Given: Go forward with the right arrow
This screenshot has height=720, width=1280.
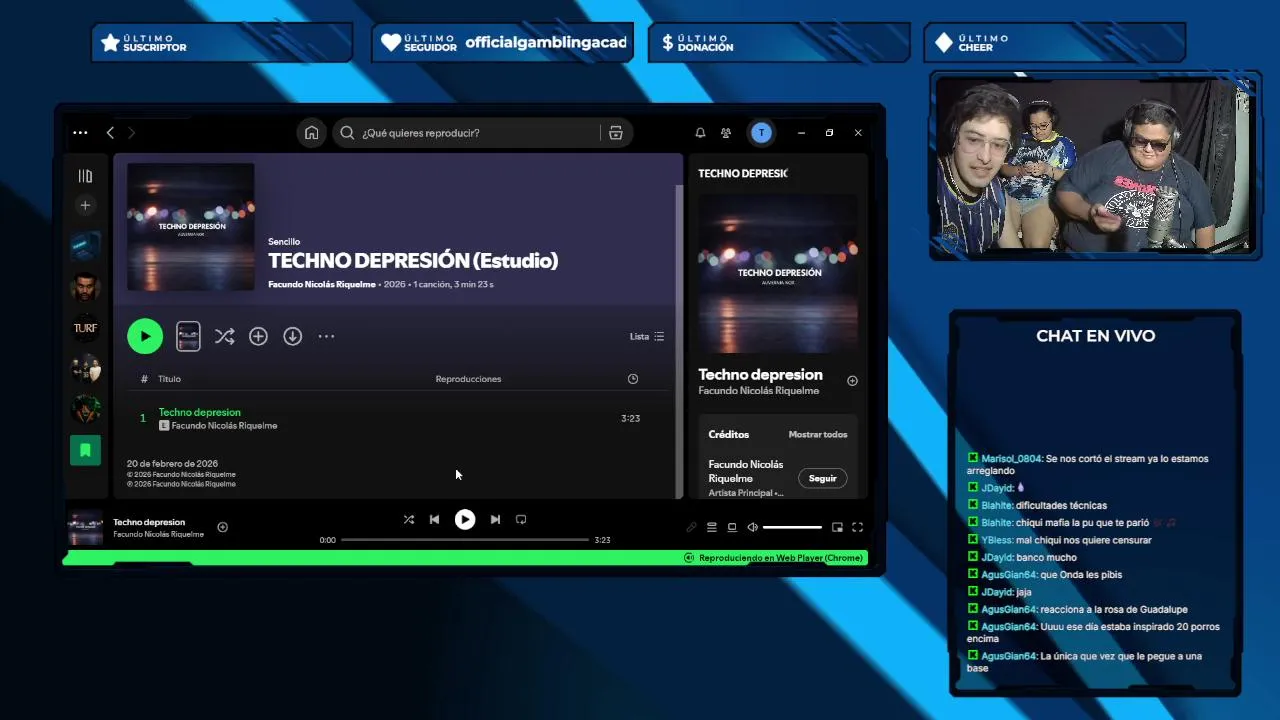Looking at the screenshot, I should pyautogui.click(x=131, y=132).
